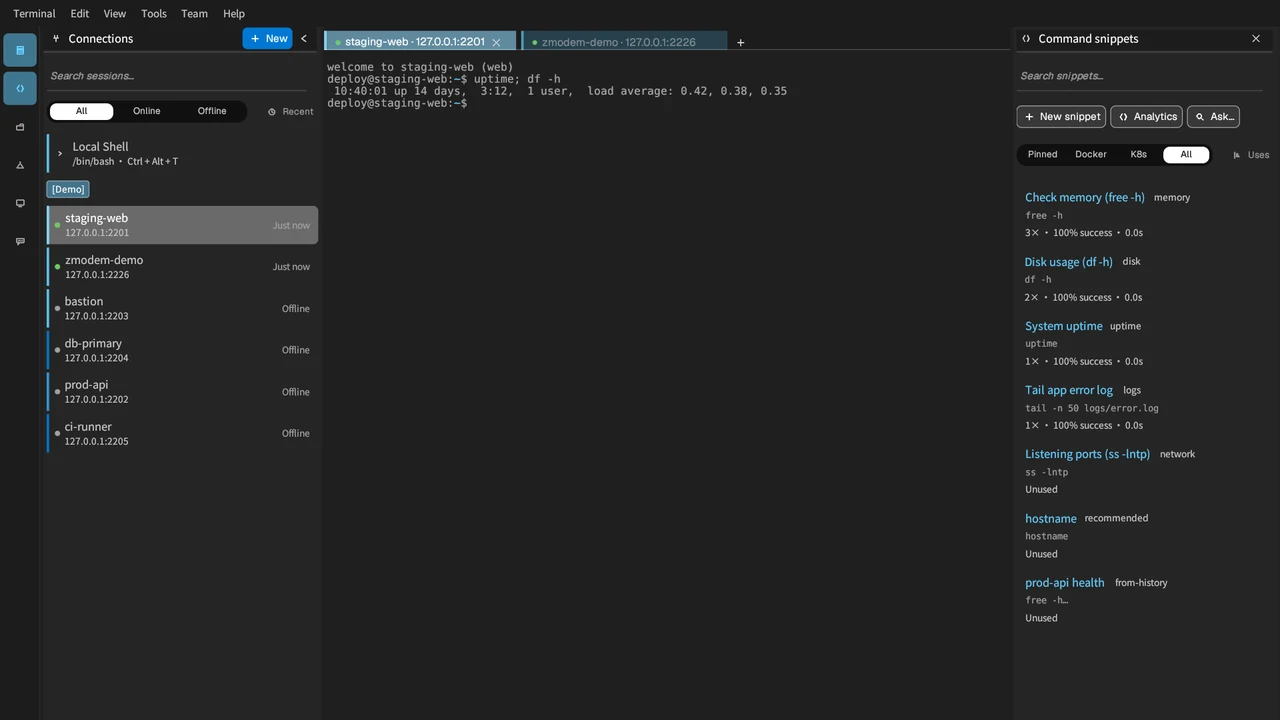Collapse the Connections panel with the arrow
The height and width of the screenshot is (720, 1280).
(x=304, y=38)
